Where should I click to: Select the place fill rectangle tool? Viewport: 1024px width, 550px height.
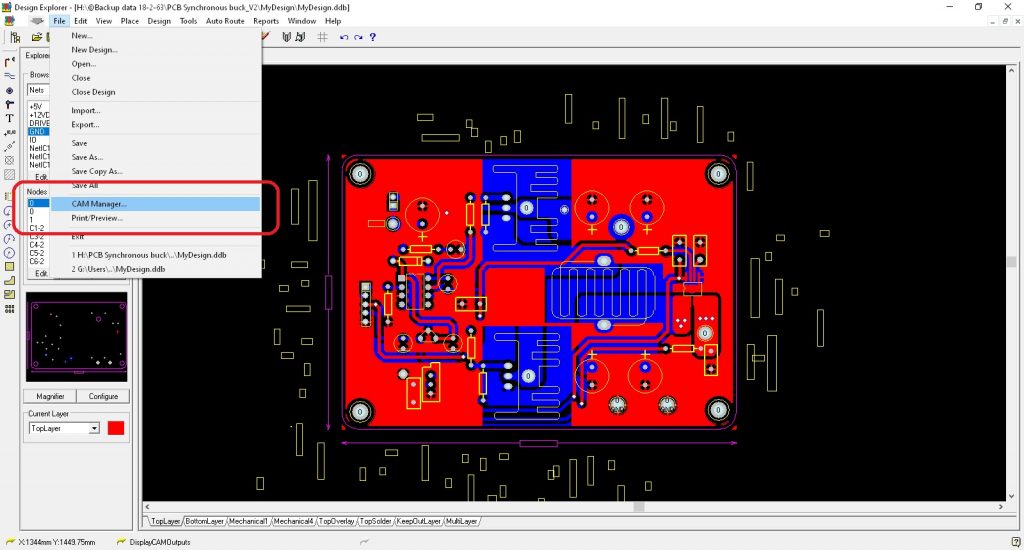click(x=10, y=267)
